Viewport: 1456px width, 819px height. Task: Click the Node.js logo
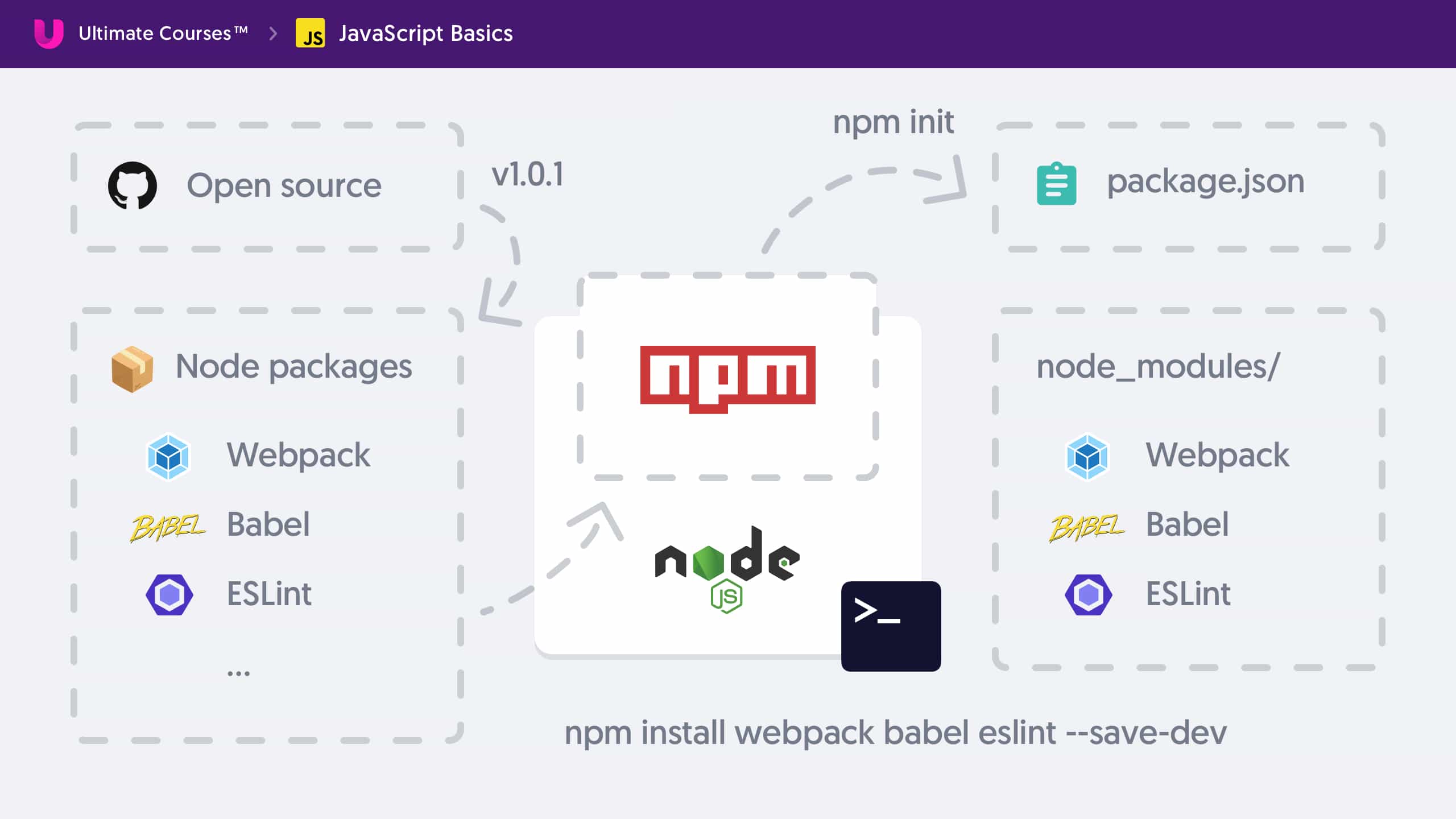[x=727, y=569]
